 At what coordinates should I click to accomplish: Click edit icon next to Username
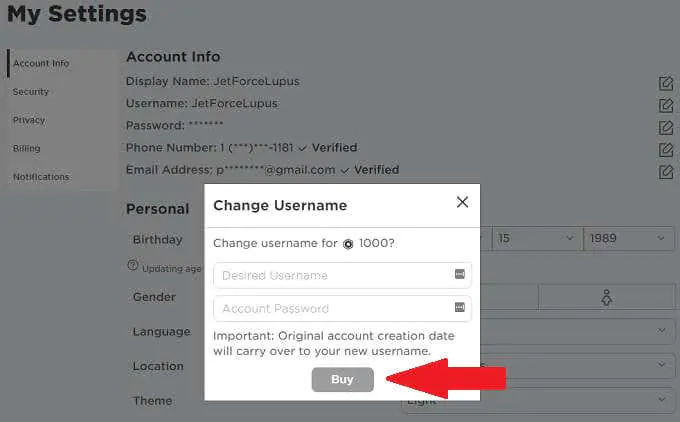click(x=665, y=104)
